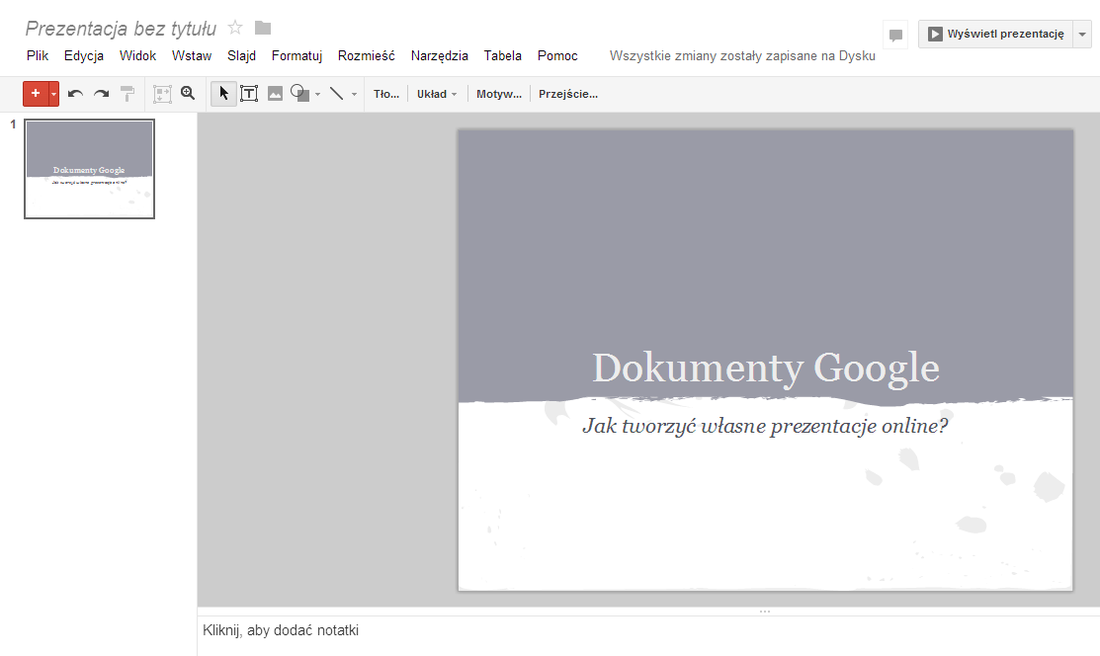Select the text box tool

click(249, 93)
